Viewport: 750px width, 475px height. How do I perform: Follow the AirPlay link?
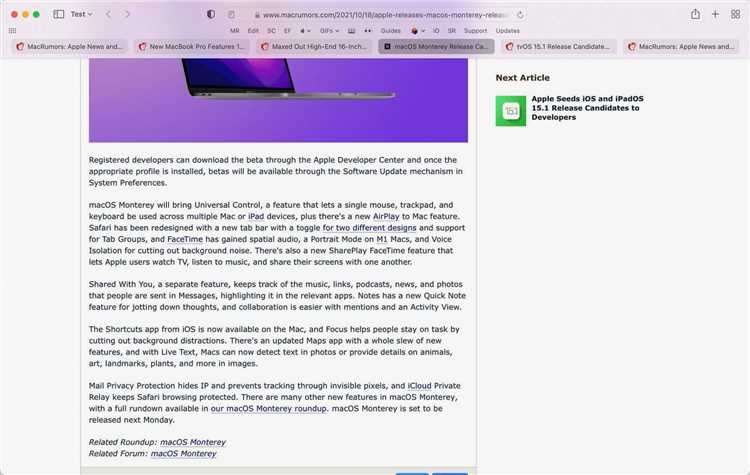(x=386, y=216)
